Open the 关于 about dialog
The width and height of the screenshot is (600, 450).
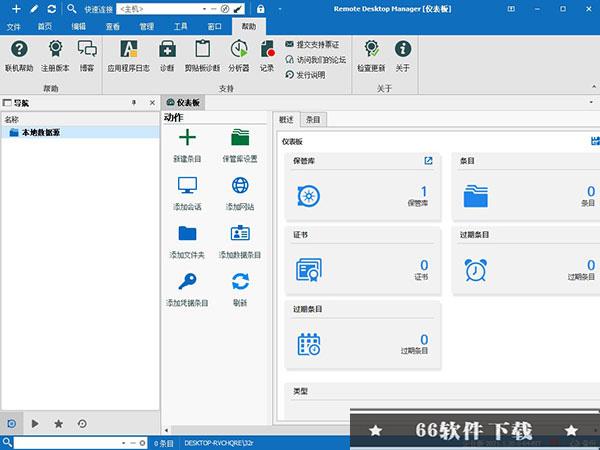[x=403, y=56]
